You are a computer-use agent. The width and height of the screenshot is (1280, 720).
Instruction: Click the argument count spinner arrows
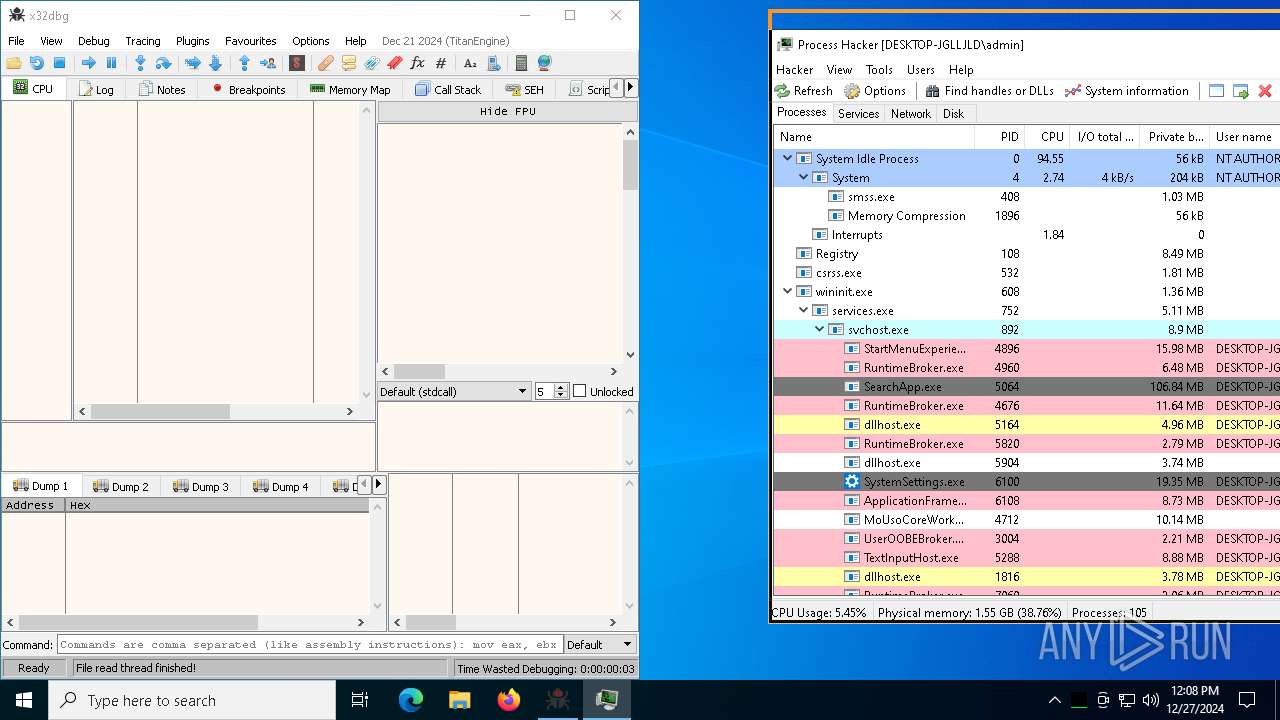(561, 391)
